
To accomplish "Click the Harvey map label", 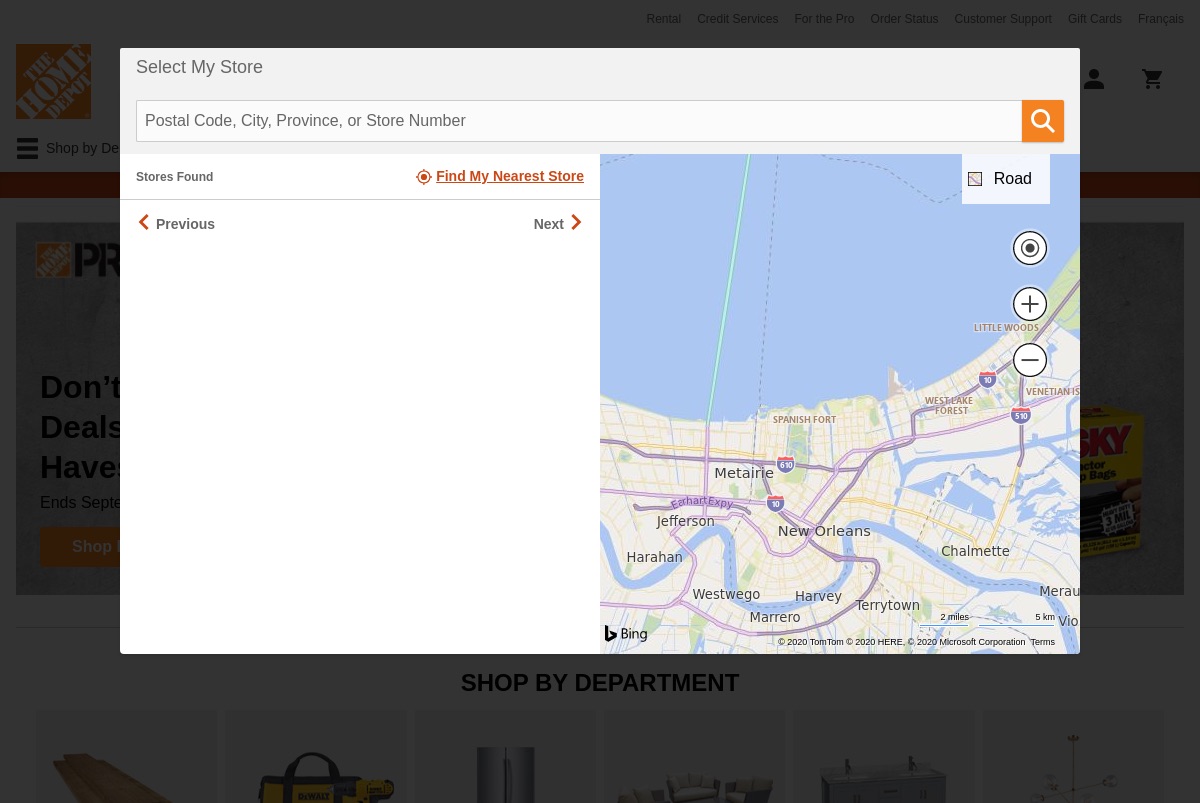I will pos(818,596).
